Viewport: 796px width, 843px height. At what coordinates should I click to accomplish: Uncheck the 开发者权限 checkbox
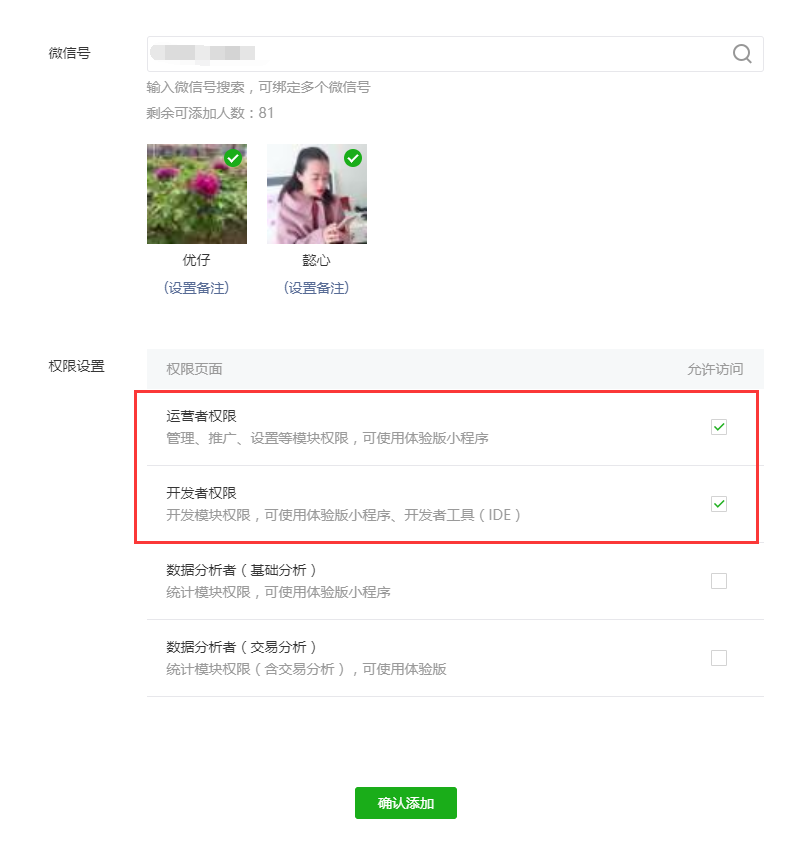coord(719,504)
